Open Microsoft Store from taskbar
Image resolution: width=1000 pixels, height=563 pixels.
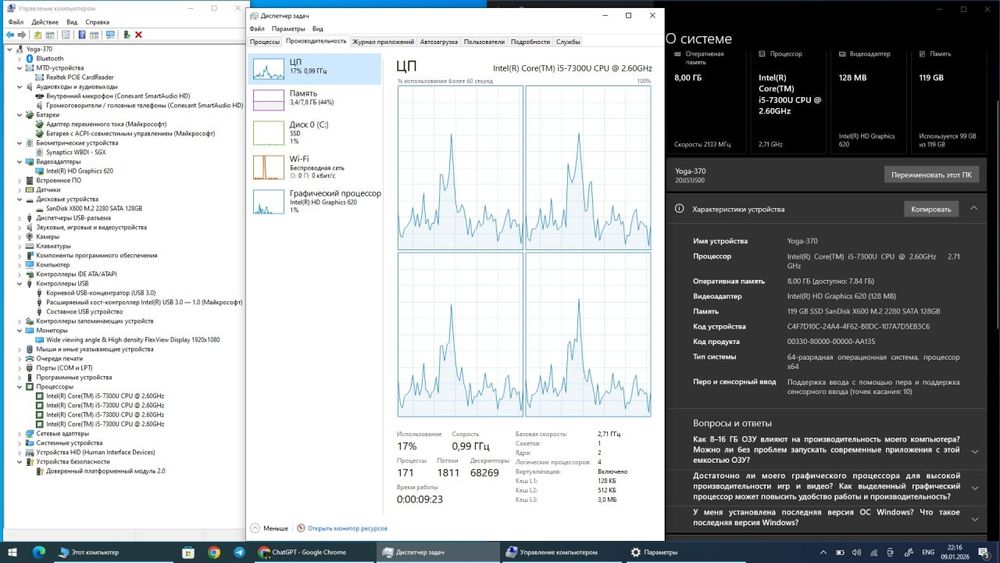point(188,552)
